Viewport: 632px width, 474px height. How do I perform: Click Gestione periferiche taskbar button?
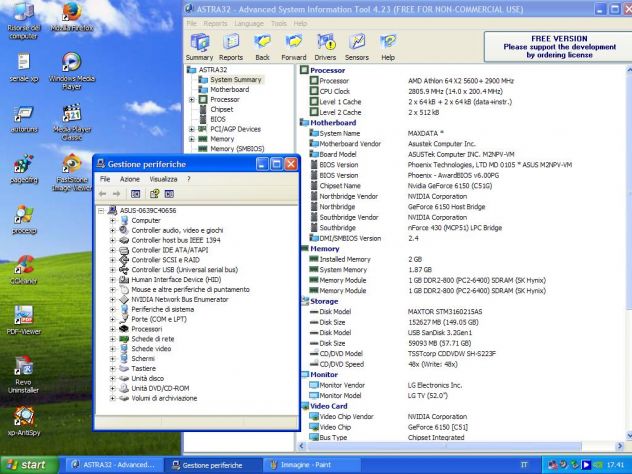212,465
